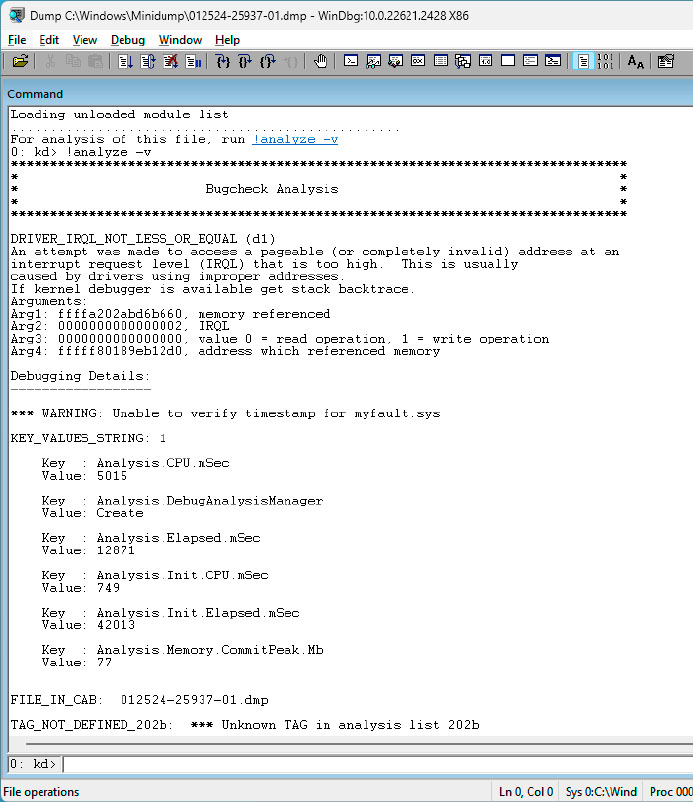Viewport: 693px width, 802px height.
Task: Toggle Source Mode Off binary icon
Action: point(605,61)
